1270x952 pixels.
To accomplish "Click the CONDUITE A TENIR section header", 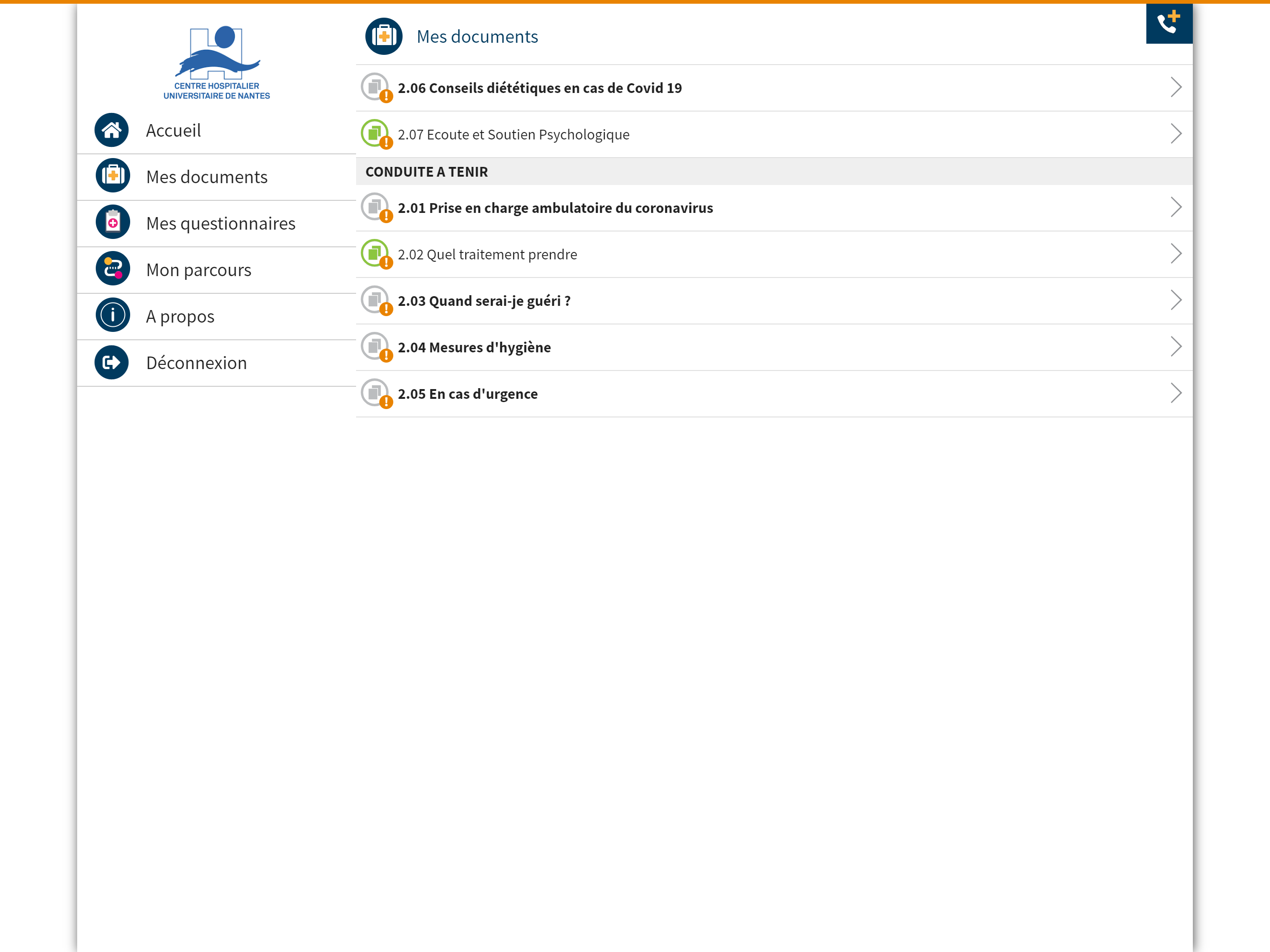I will (x=426, y=172).
